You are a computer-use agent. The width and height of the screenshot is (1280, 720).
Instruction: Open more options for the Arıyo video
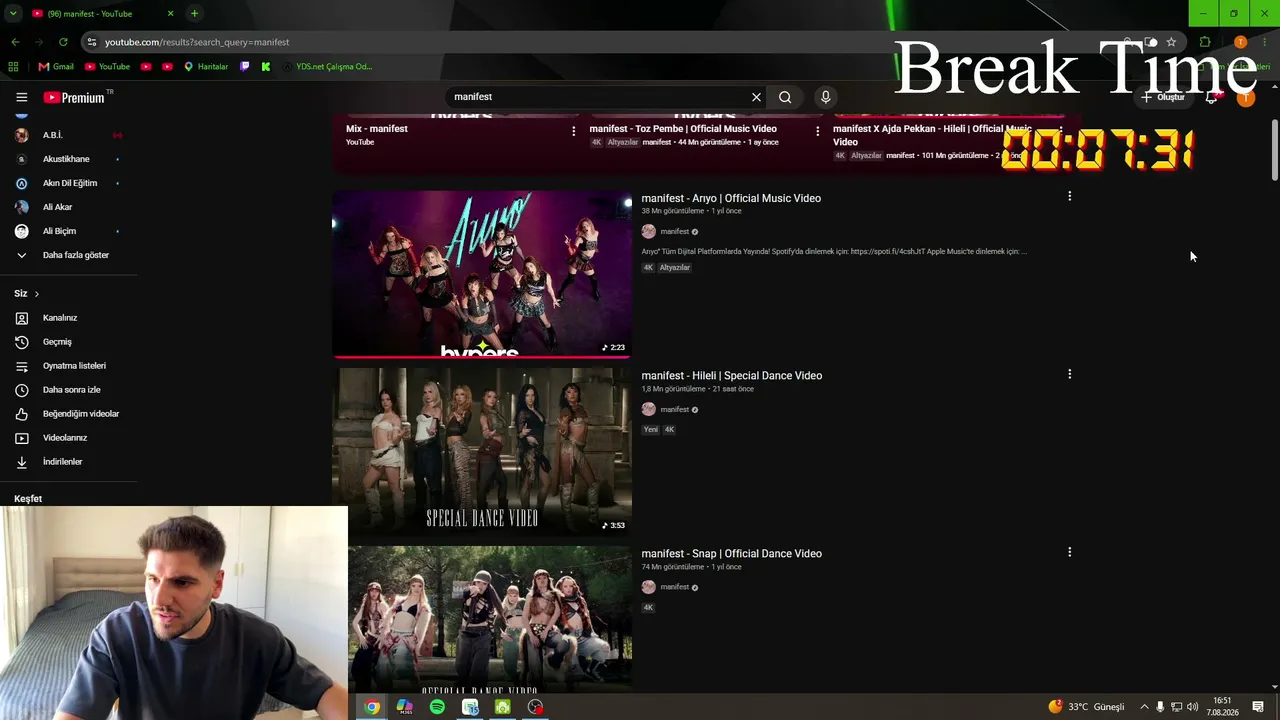pos(1069,196)
